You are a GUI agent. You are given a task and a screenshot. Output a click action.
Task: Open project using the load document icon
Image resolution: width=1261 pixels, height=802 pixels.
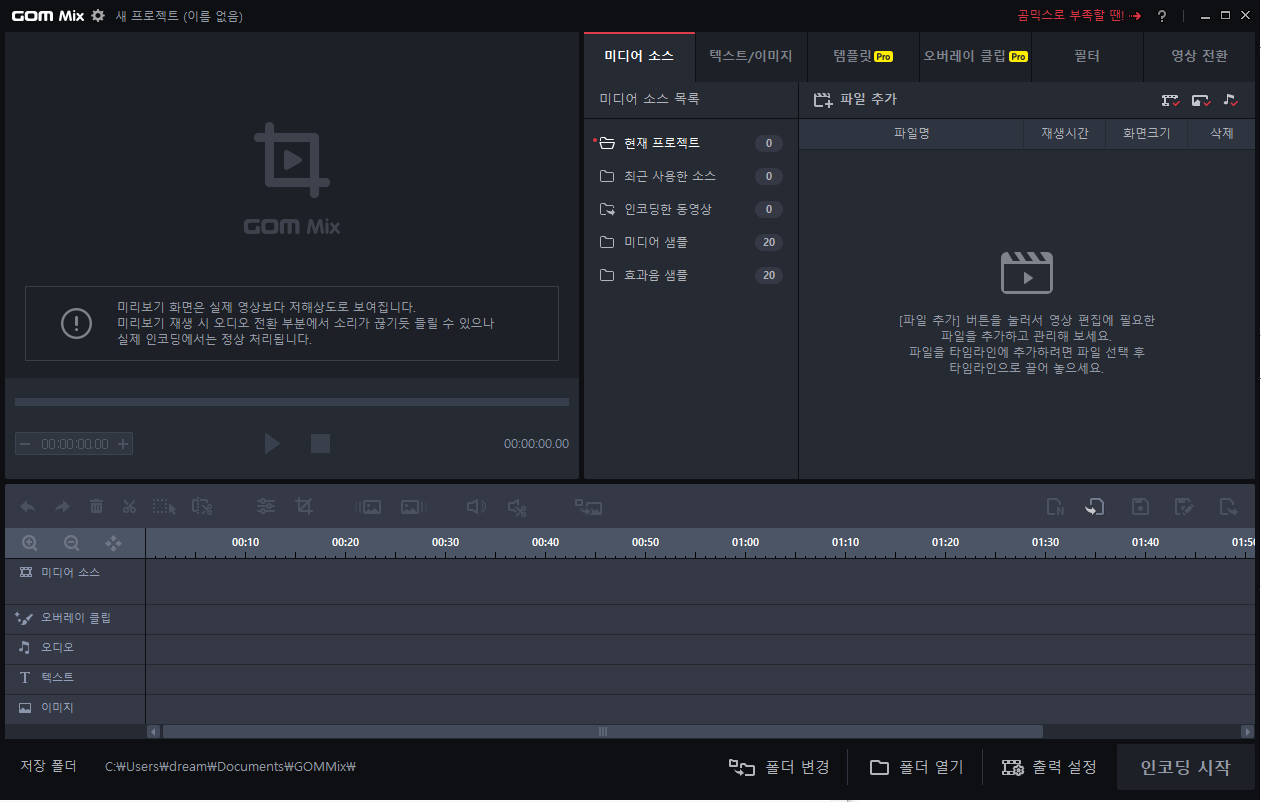tap(1095, 507)
